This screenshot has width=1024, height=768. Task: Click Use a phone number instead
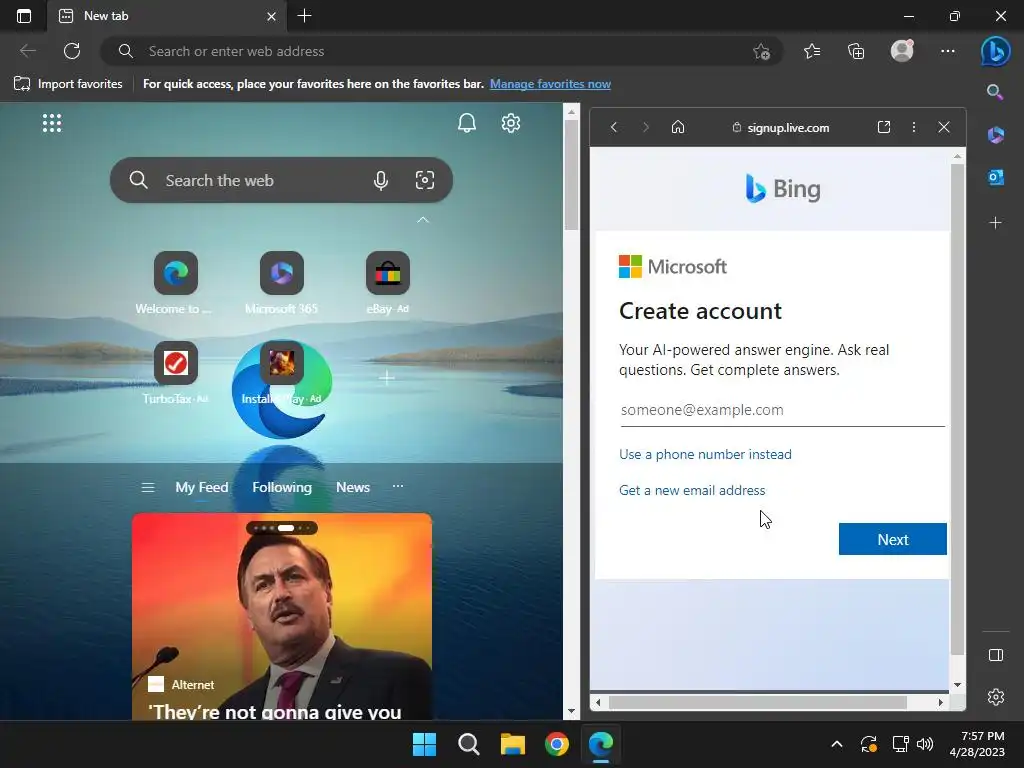click(x=705, y=455)
